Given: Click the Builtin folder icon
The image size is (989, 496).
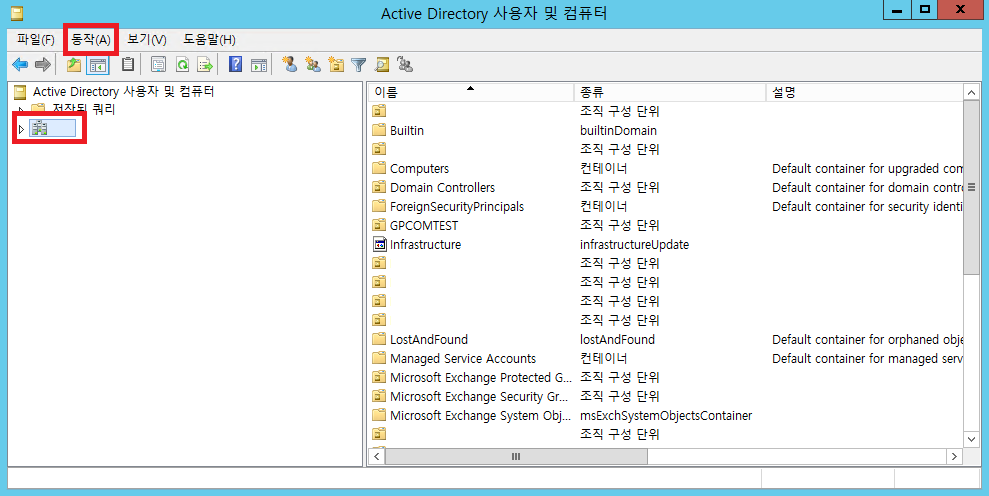Looking at the screenshot, I should (378, 130).
